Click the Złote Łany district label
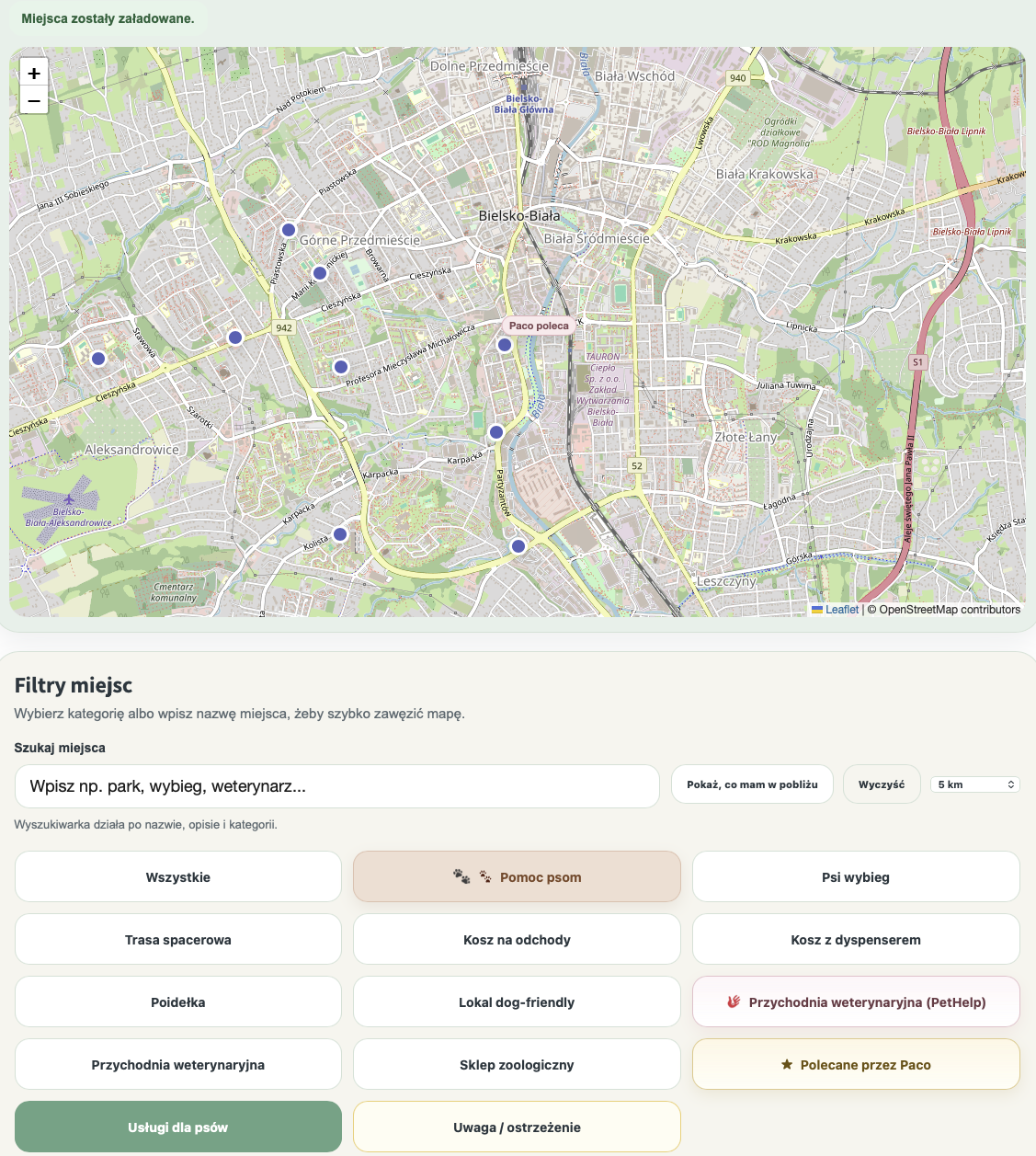This screenshot has height=1156, width=1036. (x=746, y=438)
